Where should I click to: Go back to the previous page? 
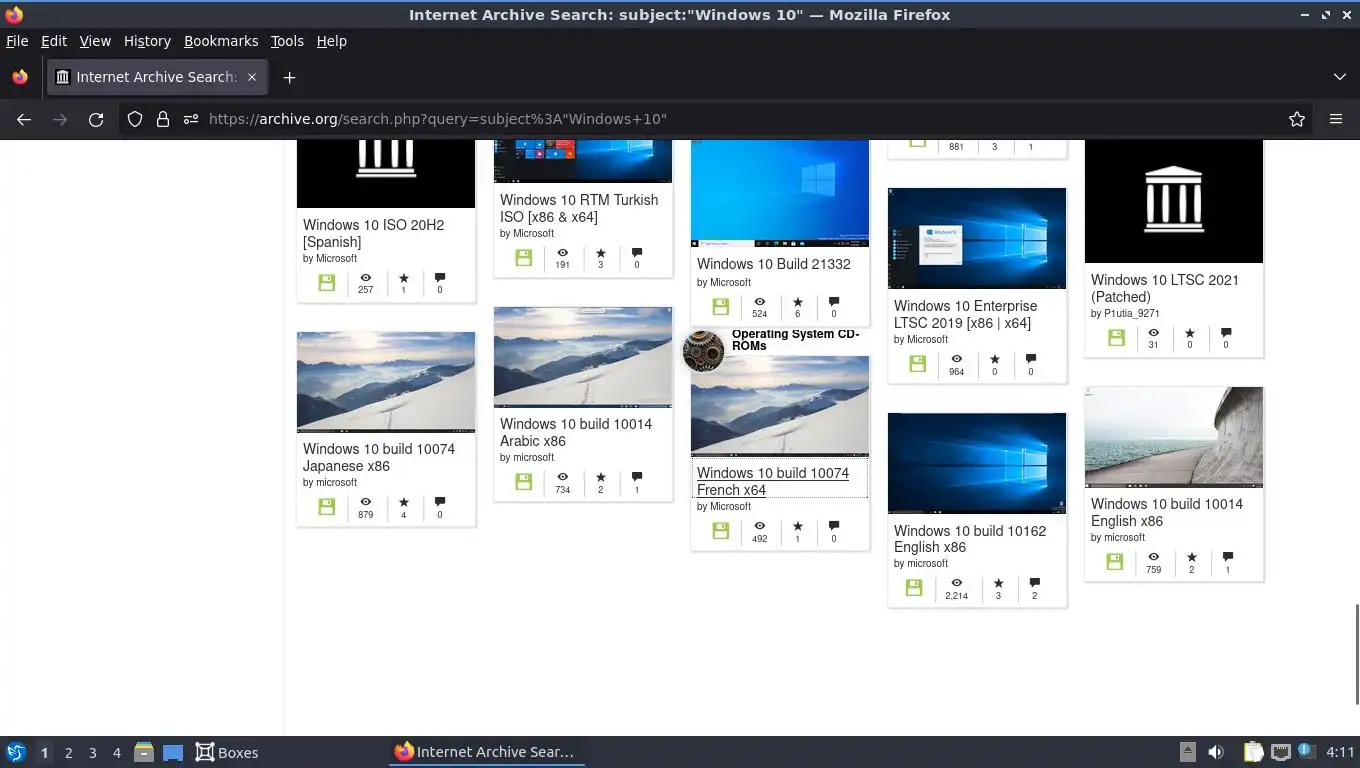(x=24, y=119)
